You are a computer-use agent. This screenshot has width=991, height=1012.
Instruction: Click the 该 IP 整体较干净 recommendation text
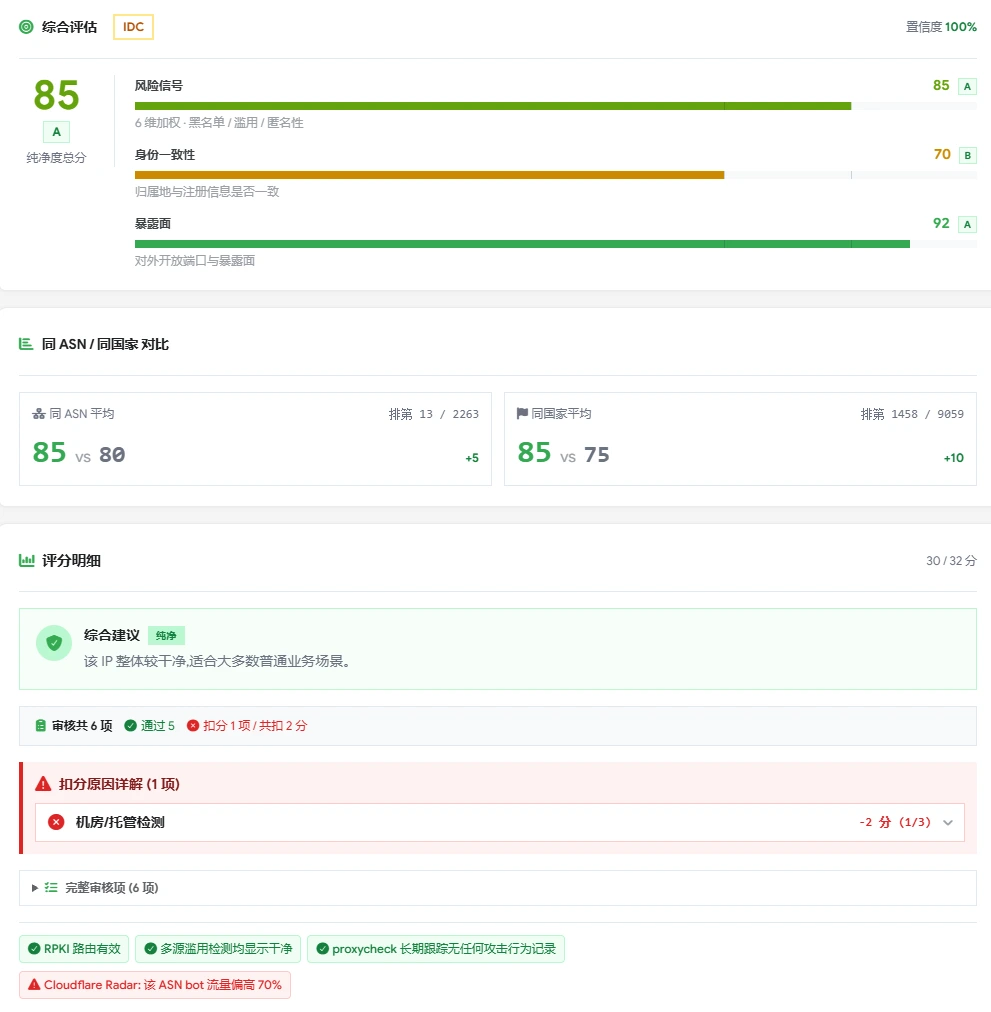point(218,662)
